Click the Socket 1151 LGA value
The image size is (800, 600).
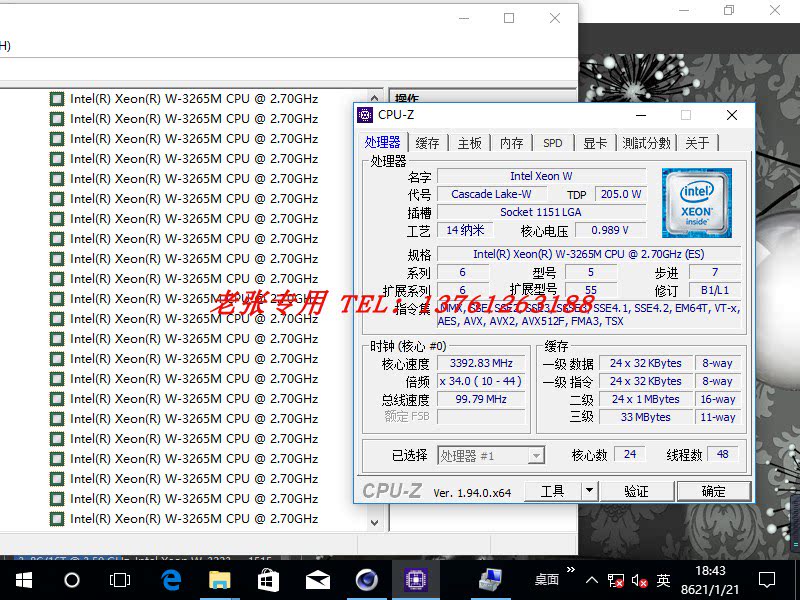pyautogui.click(x=541, y=212)
